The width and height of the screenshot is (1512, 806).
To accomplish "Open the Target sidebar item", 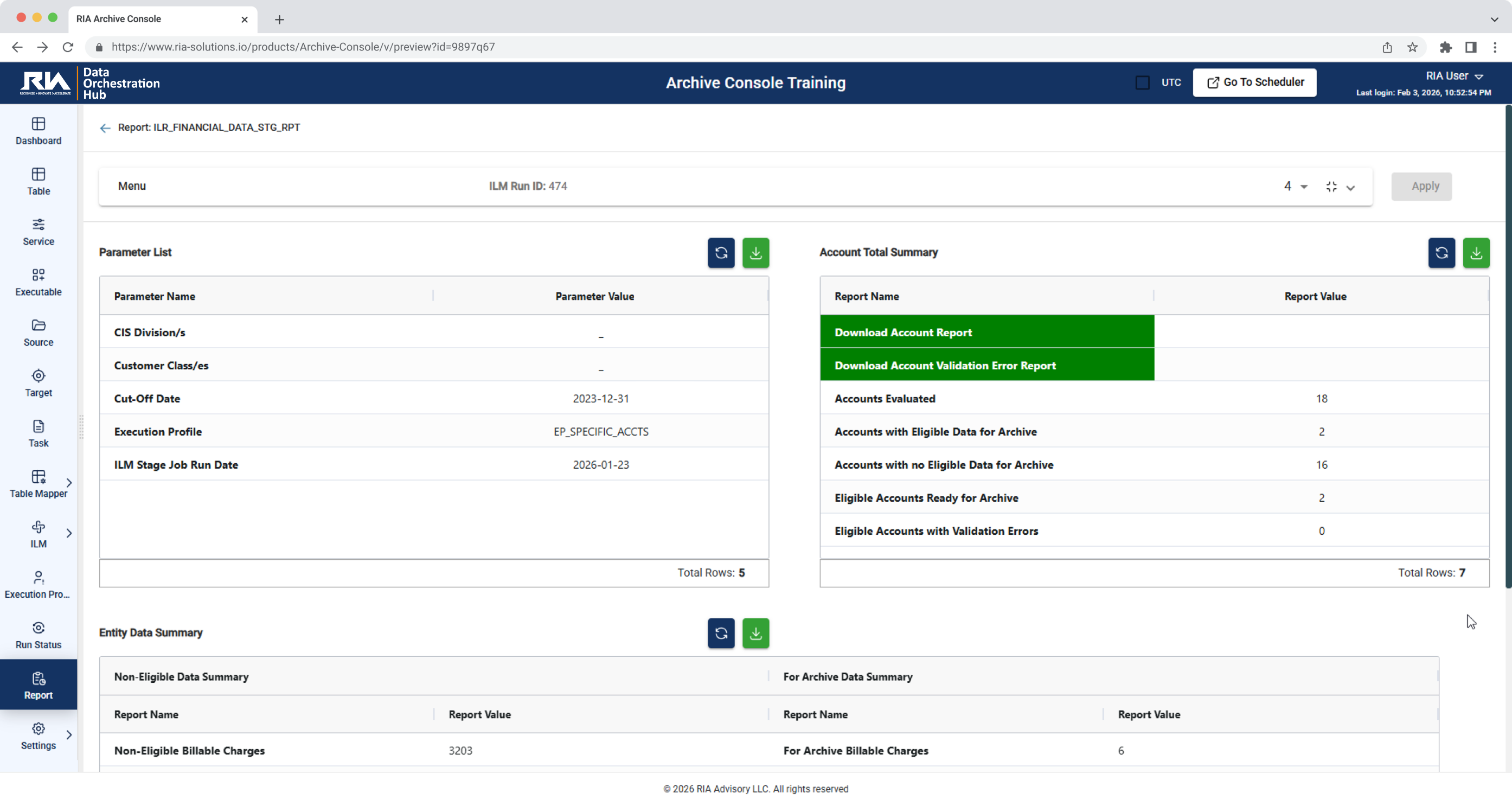I will [x=38, y=384].
